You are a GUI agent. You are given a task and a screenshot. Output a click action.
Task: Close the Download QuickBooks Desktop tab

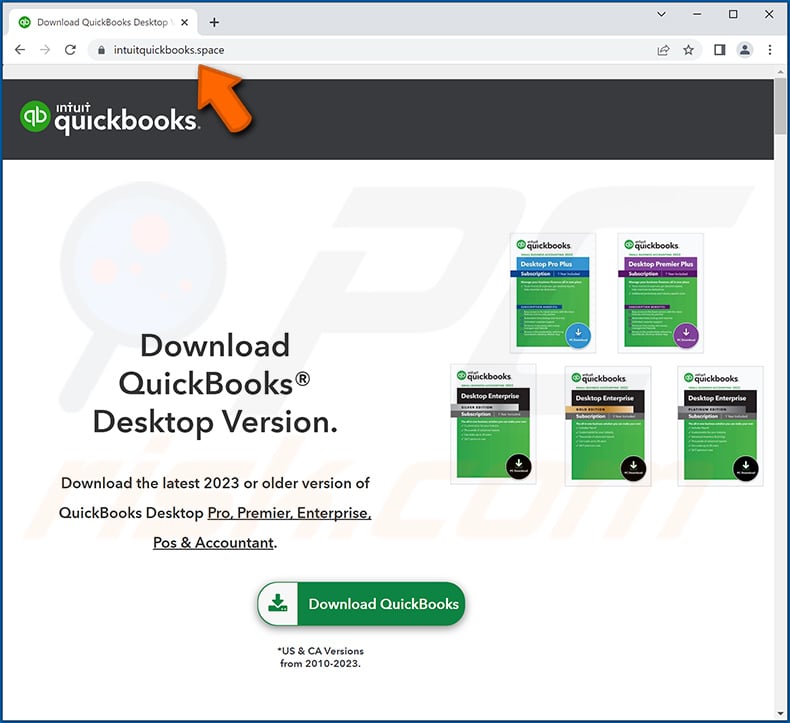(184, 22)
